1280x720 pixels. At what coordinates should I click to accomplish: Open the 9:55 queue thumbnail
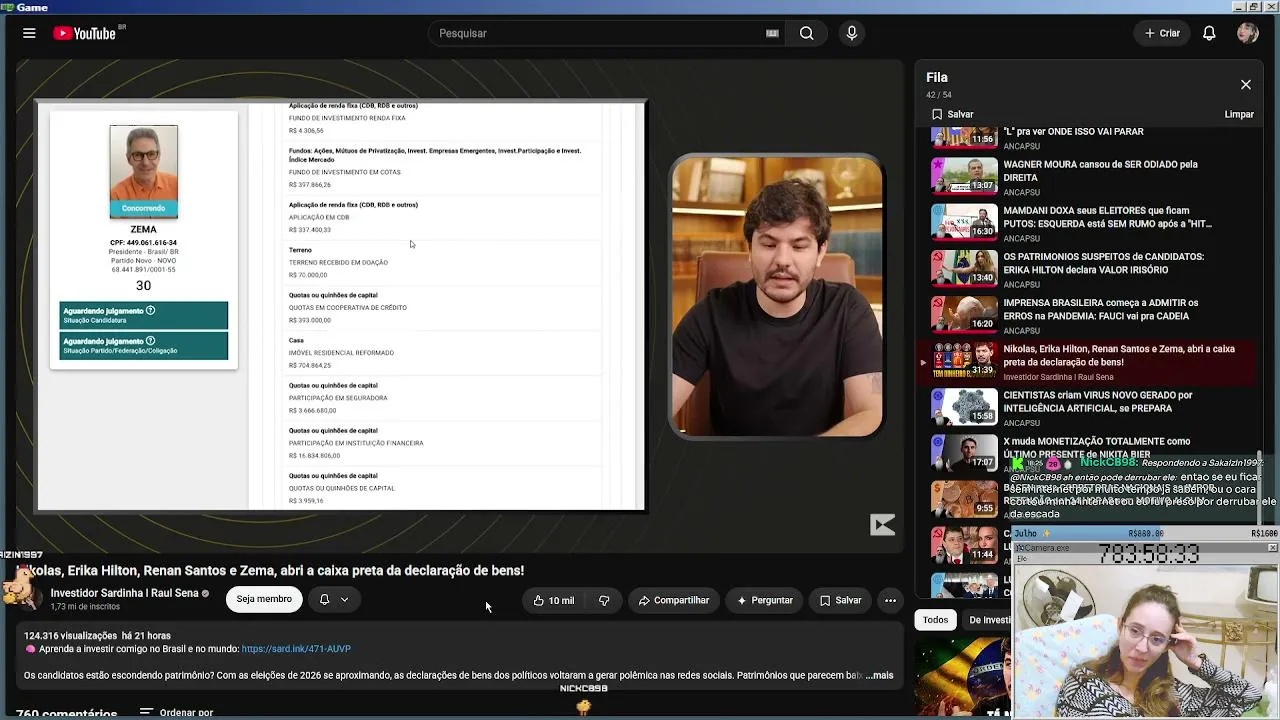pos(964,498)
